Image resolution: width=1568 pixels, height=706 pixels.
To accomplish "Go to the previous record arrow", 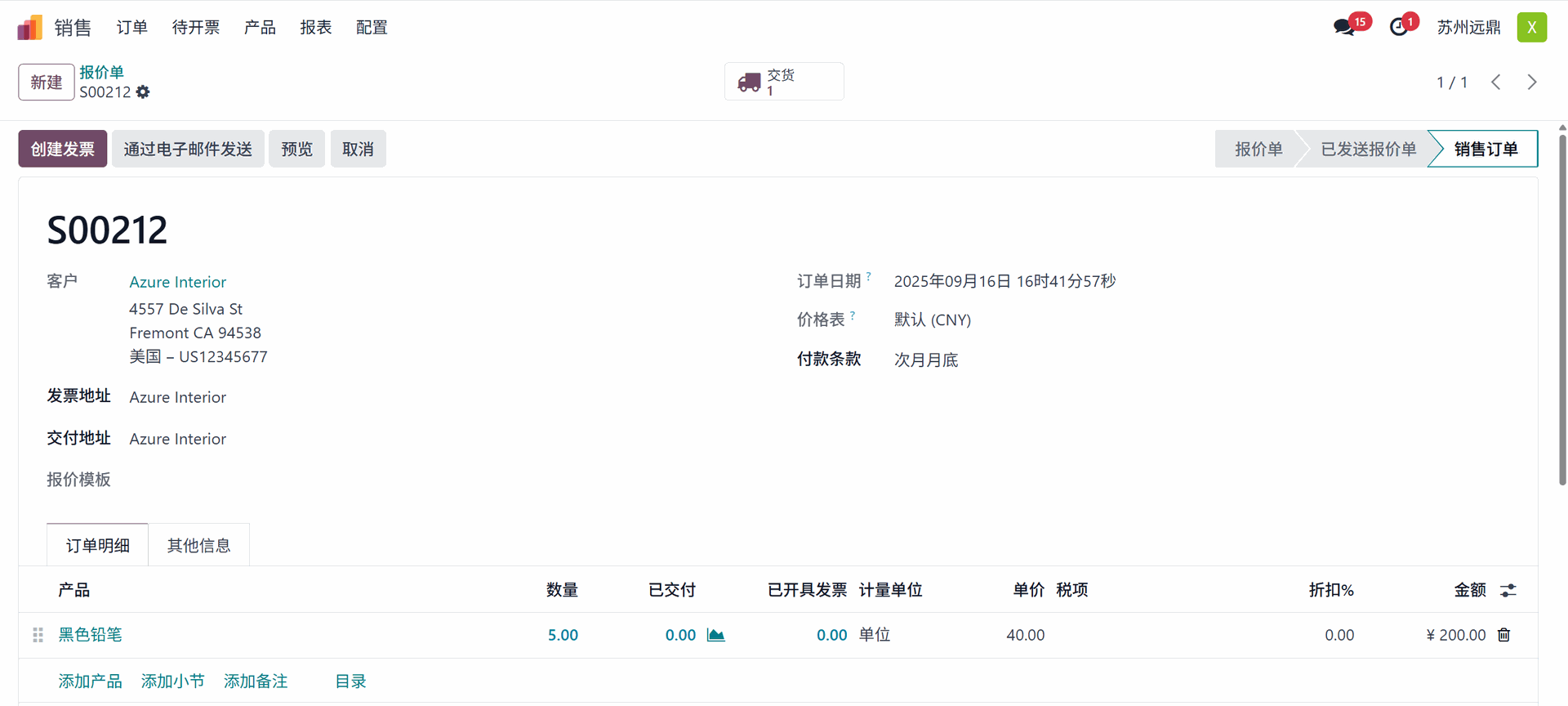I will tap(1495, 82).
